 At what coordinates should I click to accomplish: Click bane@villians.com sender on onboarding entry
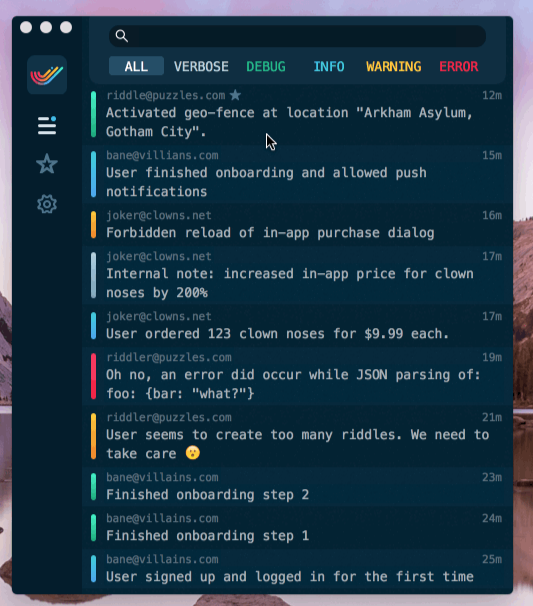[162, 155]
